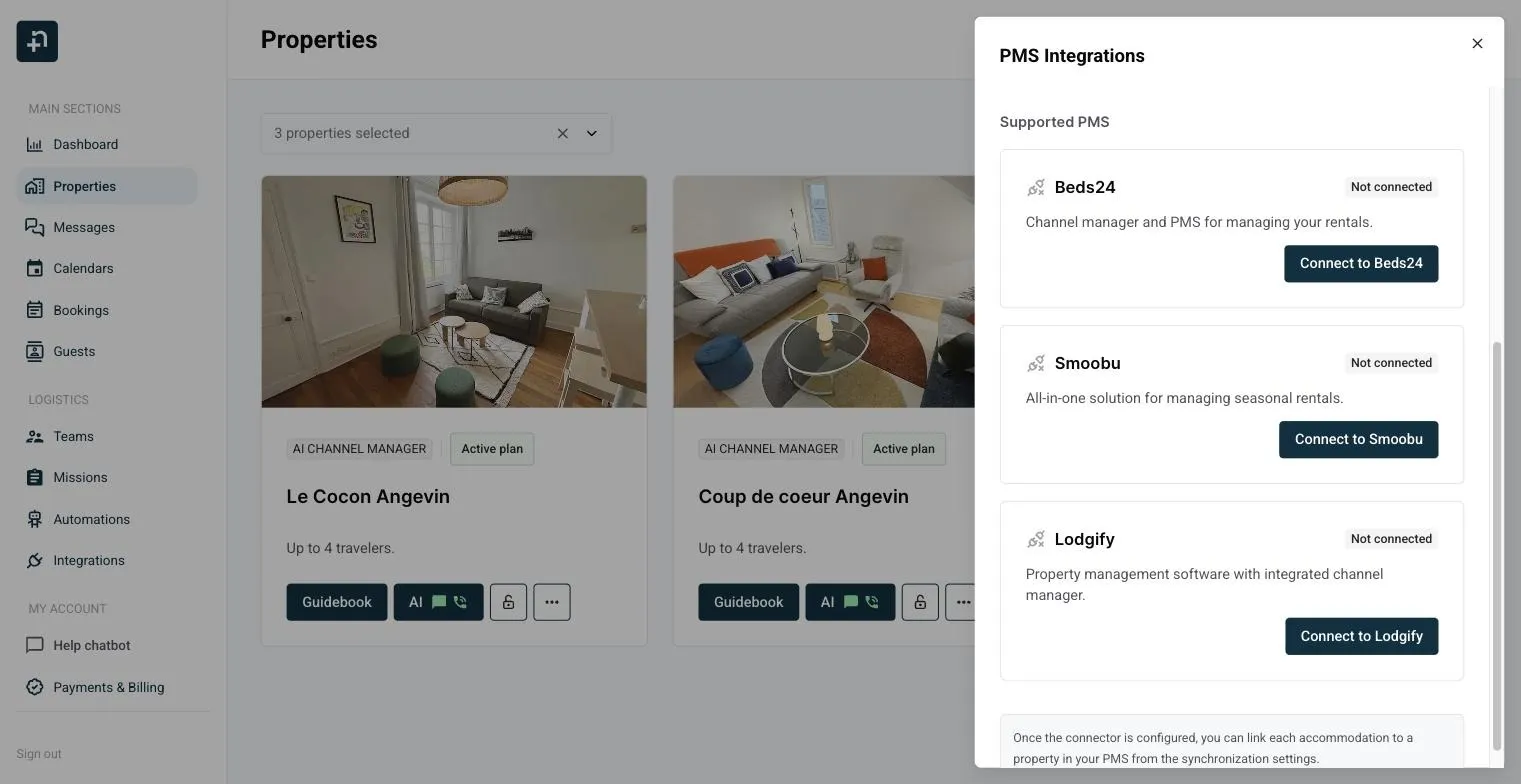Click the Coup de coeur Angevin title

[x=804, y=497]
